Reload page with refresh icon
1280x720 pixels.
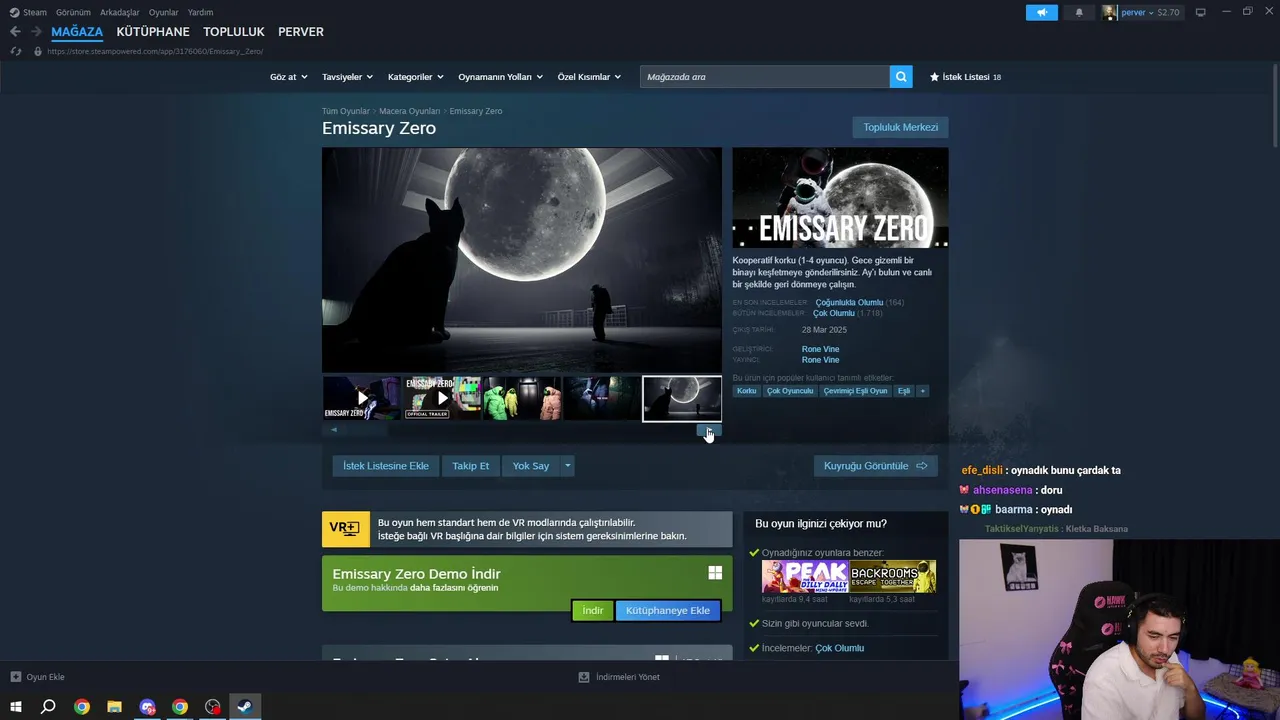pos(16,51)
